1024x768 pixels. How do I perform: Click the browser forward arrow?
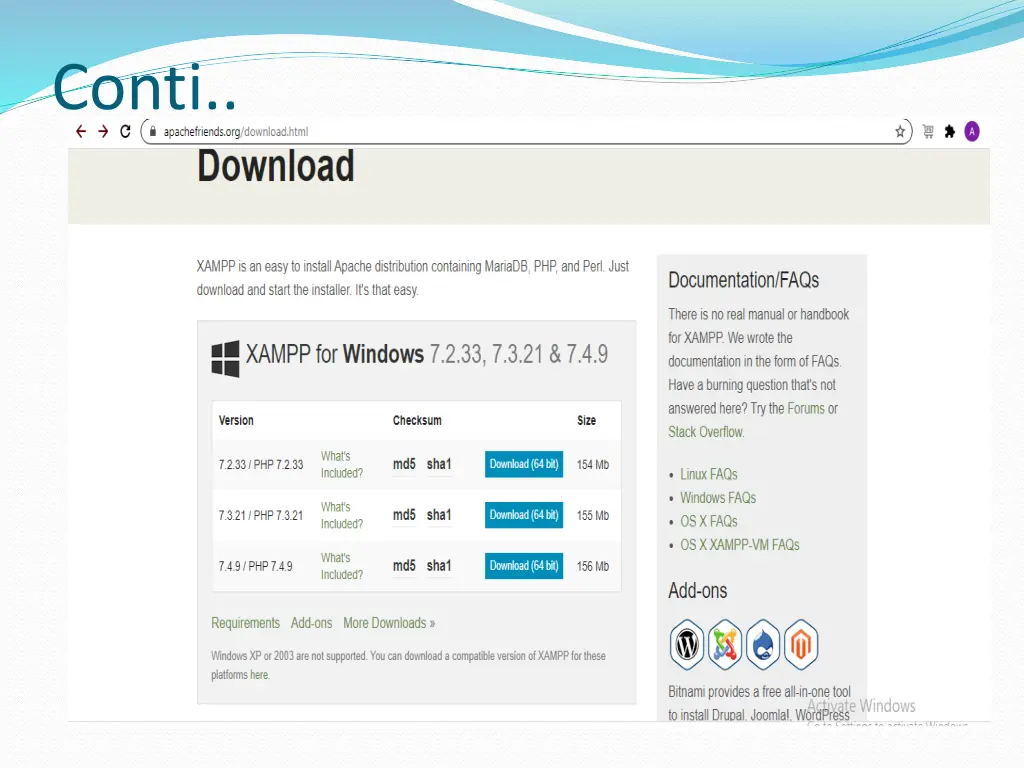point(103,131)
